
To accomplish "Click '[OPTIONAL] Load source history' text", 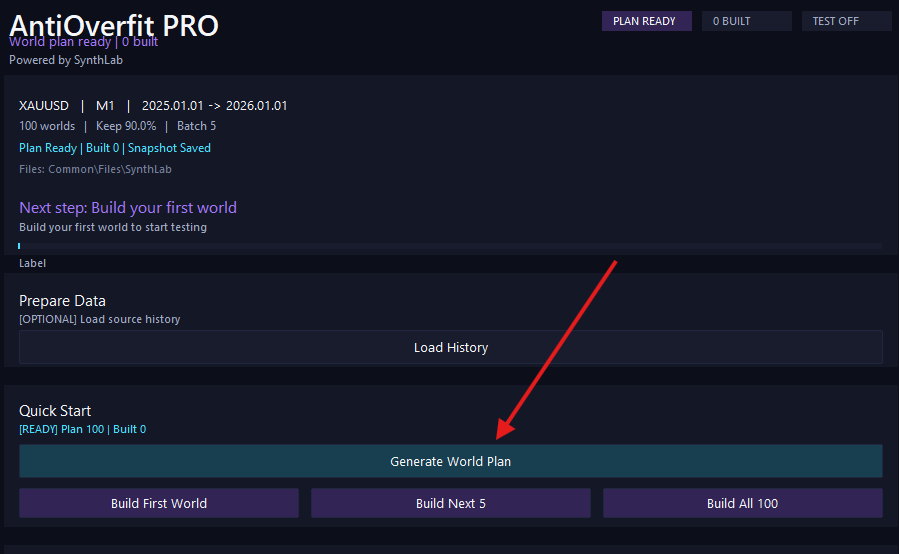I will (100, 319).
